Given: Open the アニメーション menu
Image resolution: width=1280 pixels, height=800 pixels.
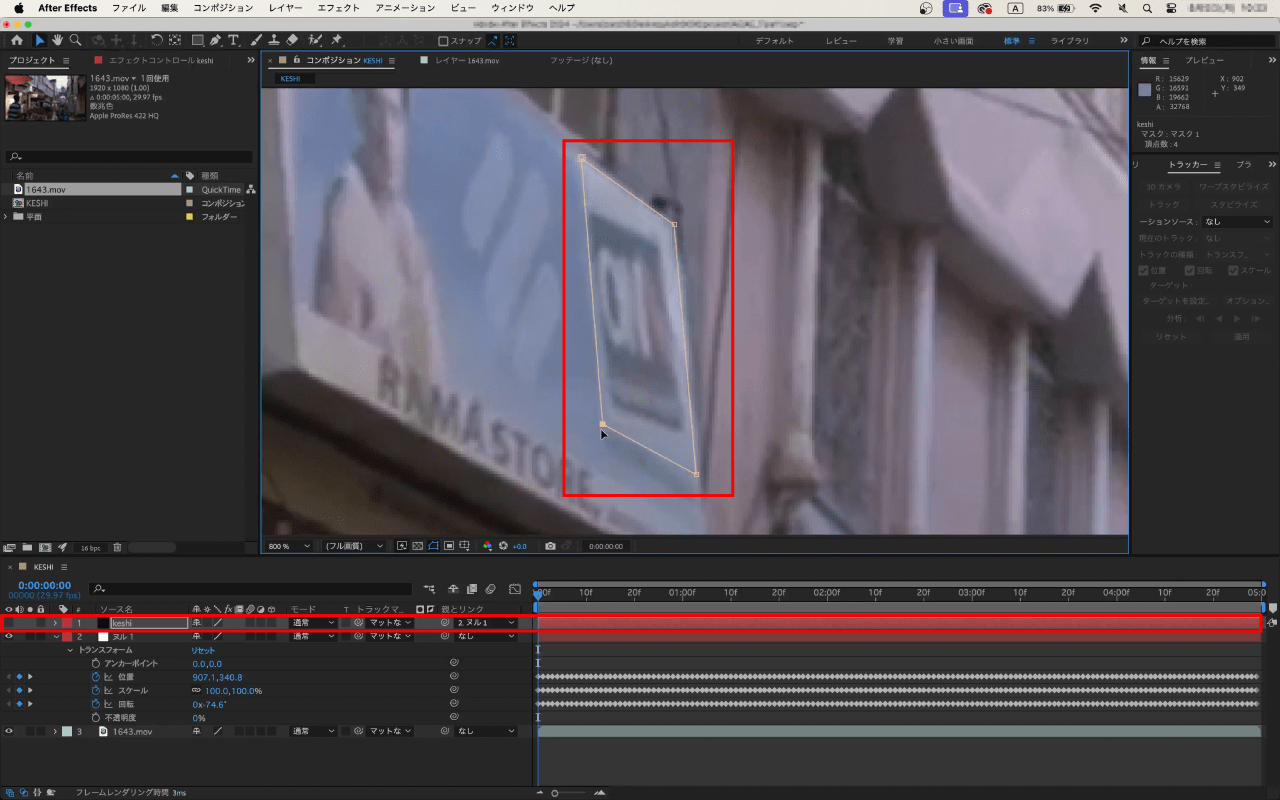Looking at the screenshot, I should click(x=405, y=8).
